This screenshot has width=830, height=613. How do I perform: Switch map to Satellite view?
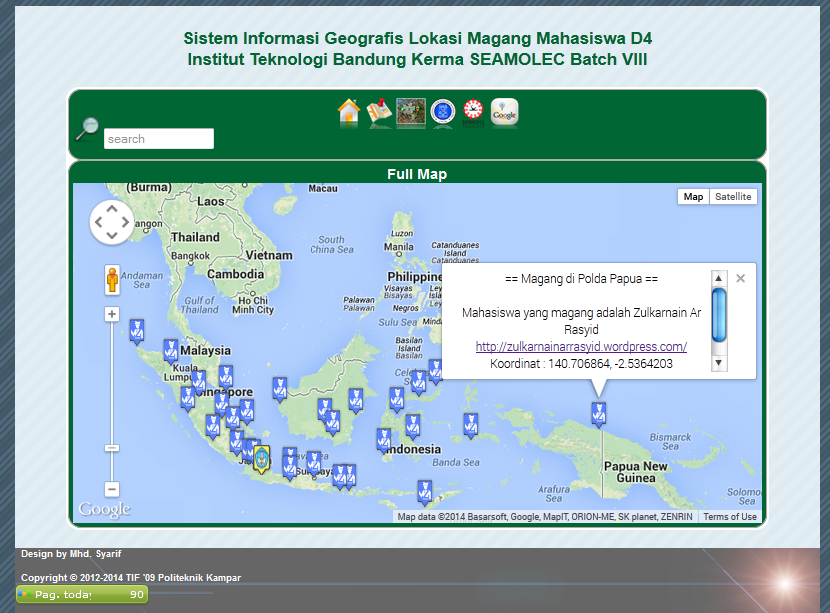pyautogui.click(x=733, y=197)
